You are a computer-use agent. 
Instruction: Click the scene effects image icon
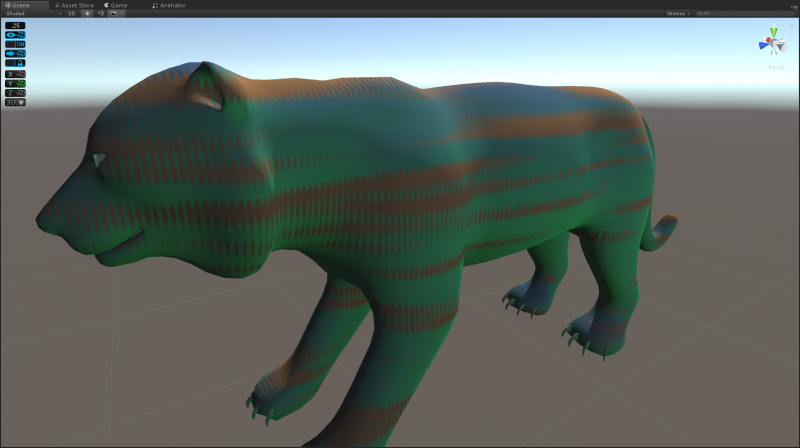coord(111,14)
